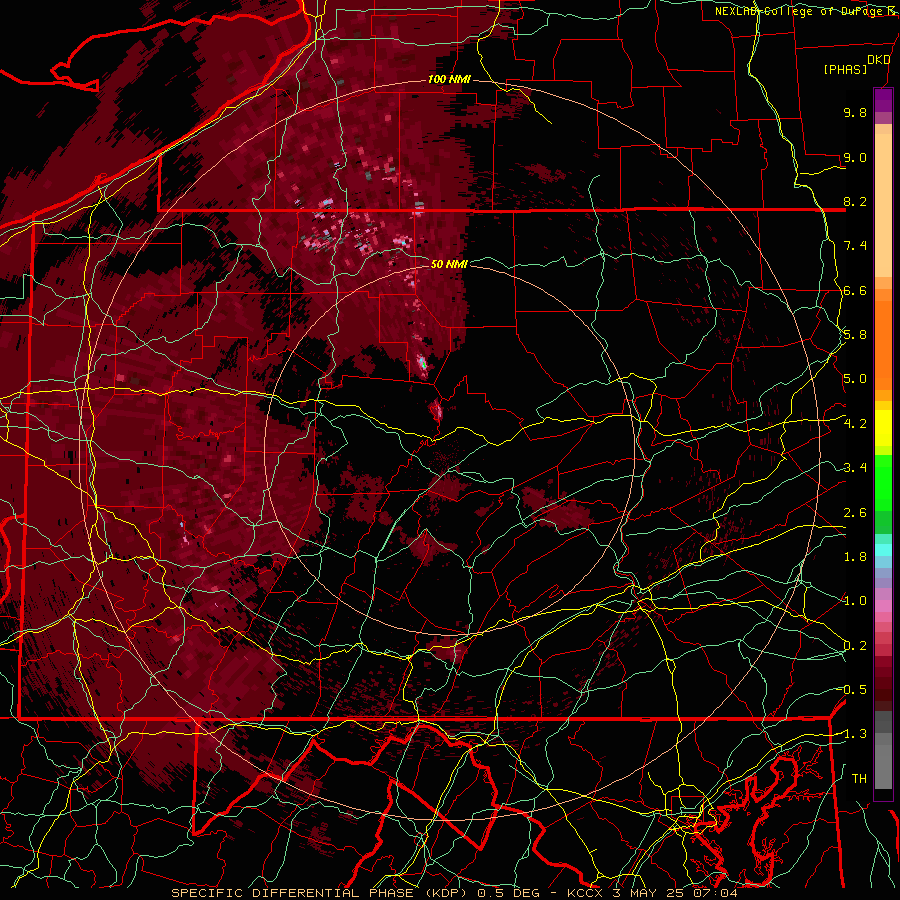Screen dimensions: 900x900
Task: Click the -0.5 scale value
Action: click(853, 690)
